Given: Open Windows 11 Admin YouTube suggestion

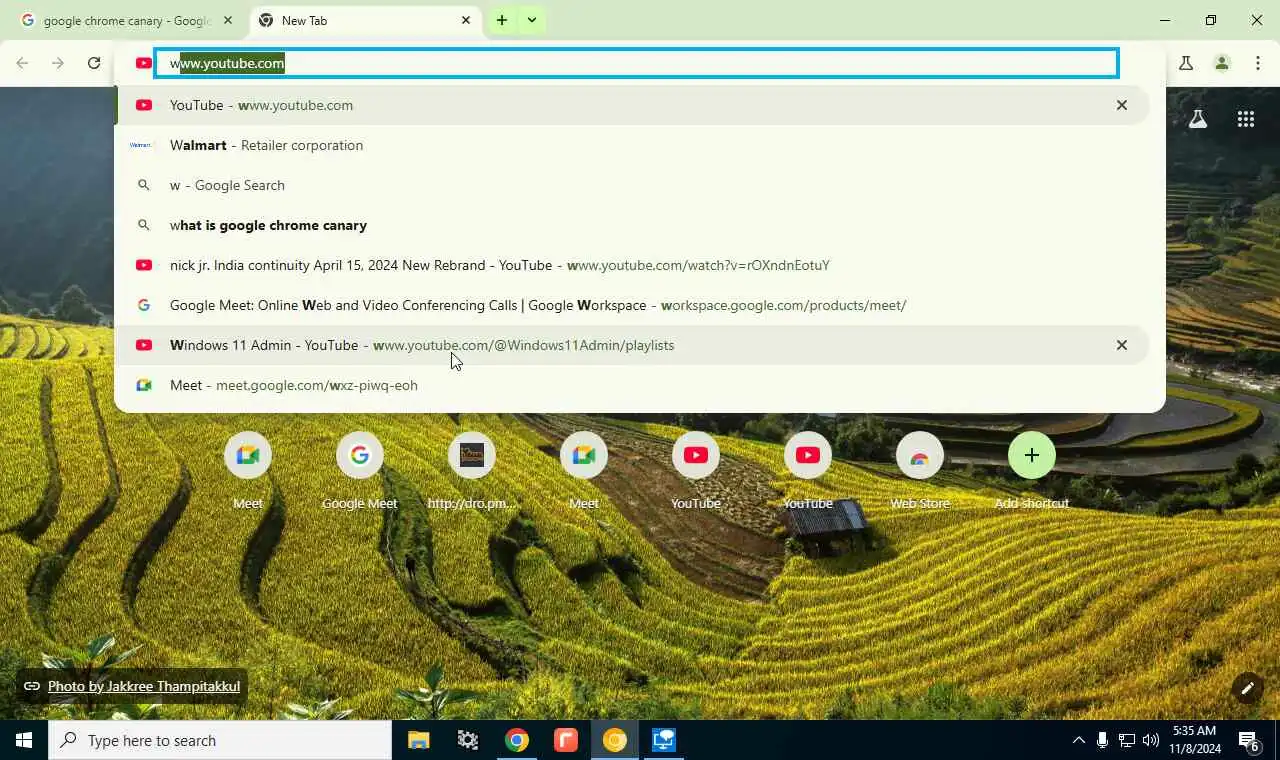Looking at the screenshot, I should [x=632, y=345].
